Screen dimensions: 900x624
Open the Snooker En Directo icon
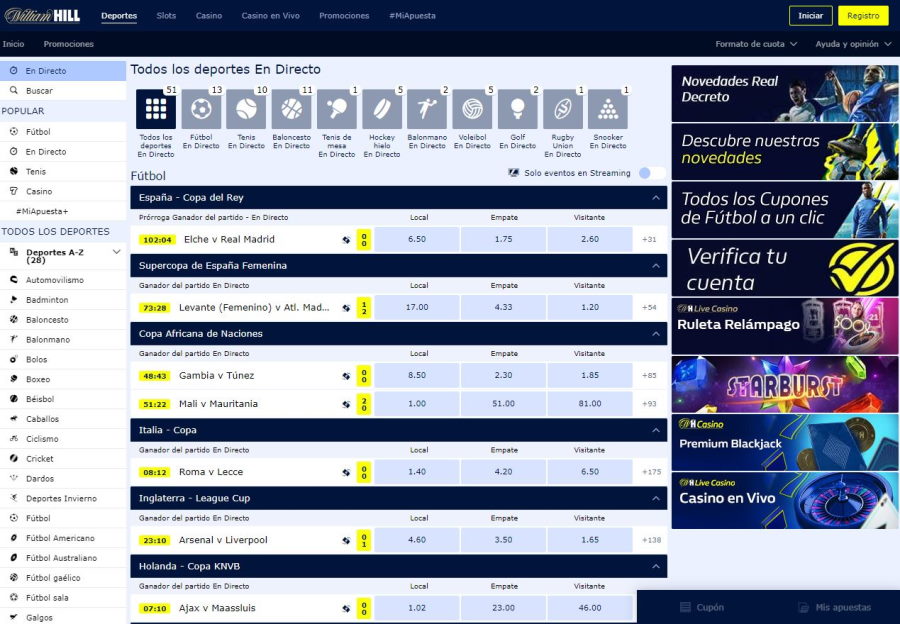click(608, 109)
